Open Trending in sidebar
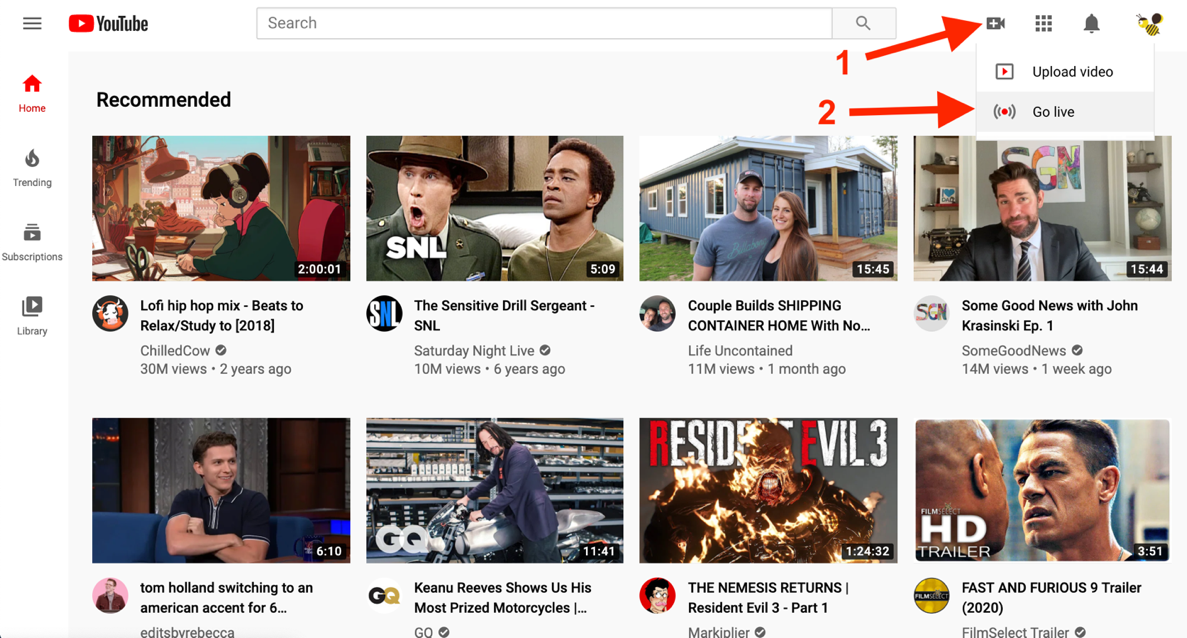 pyautogui.click(x=32, y=168)
